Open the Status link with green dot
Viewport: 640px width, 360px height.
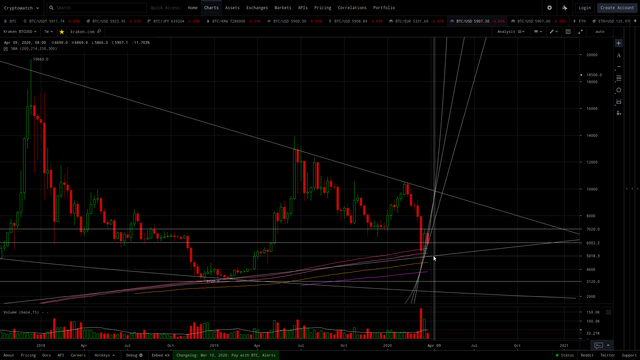coord(565,356)
